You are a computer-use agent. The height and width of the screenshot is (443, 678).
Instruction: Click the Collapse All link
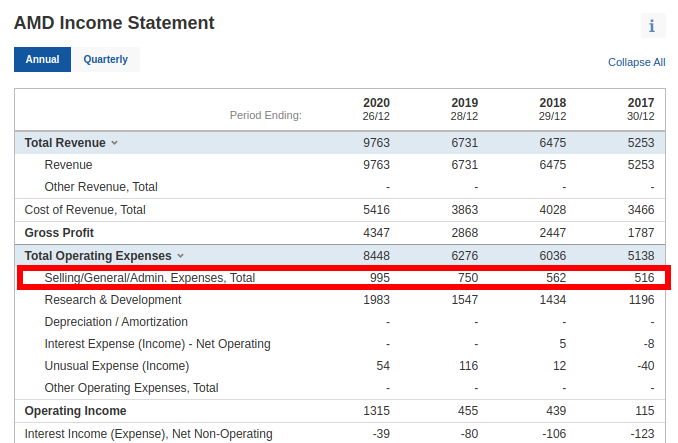tap(636, 62)
